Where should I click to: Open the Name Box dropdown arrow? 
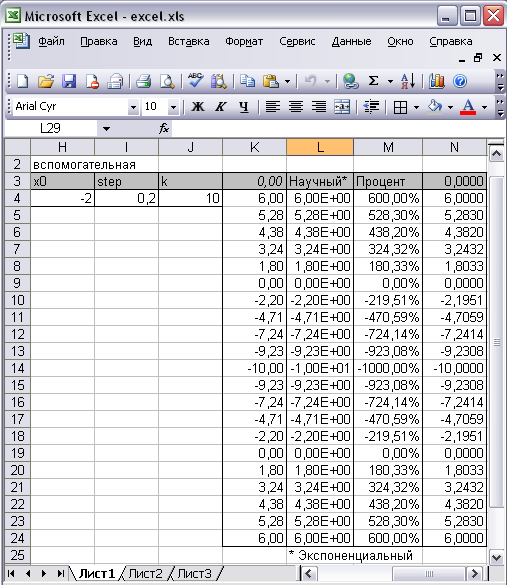click(x=106, y=129)
